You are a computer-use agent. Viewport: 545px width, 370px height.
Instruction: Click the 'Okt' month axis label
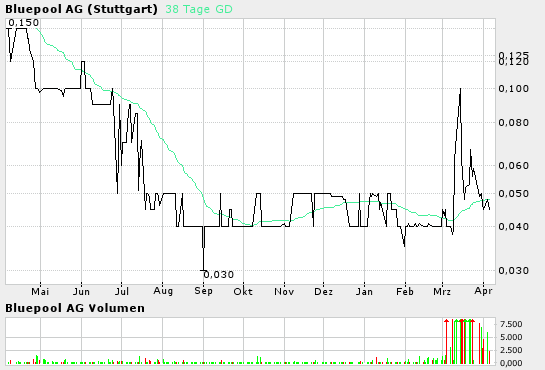(x=243, y=291)
